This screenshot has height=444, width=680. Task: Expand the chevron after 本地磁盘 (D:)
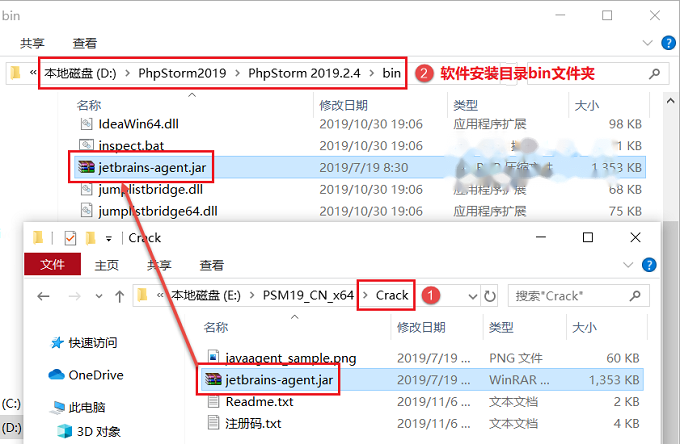128,73
